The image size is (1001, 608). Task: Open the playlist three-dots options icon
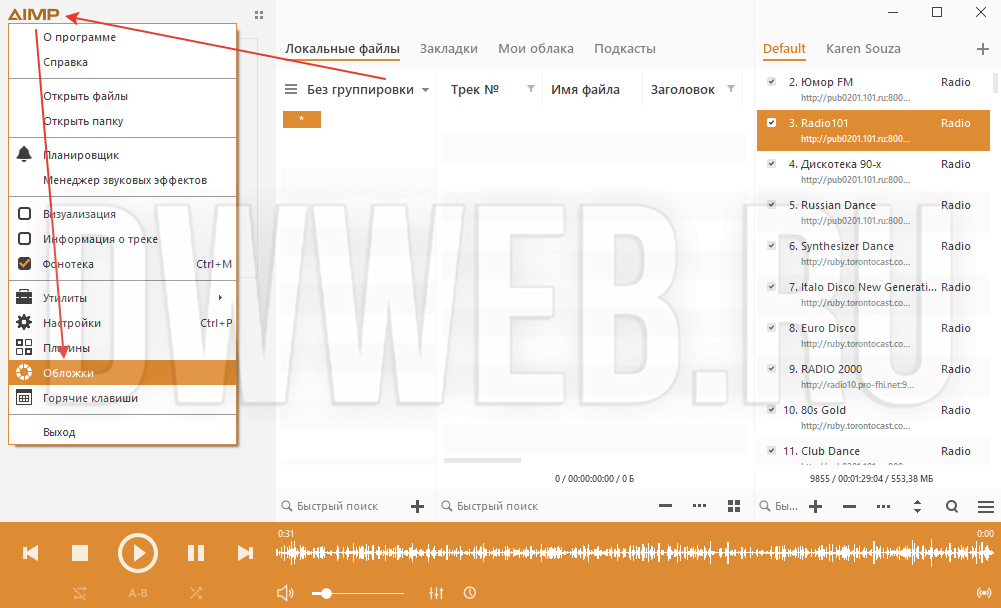tap(884, 506)
